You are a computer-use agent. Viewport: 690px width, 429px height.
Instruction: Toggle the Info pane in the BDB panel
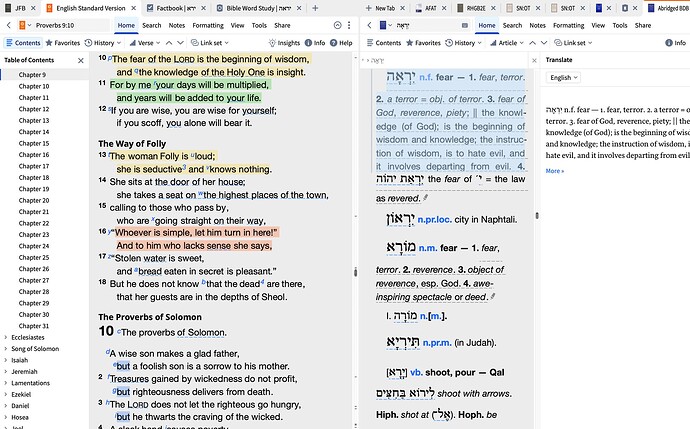coord(675,43)
